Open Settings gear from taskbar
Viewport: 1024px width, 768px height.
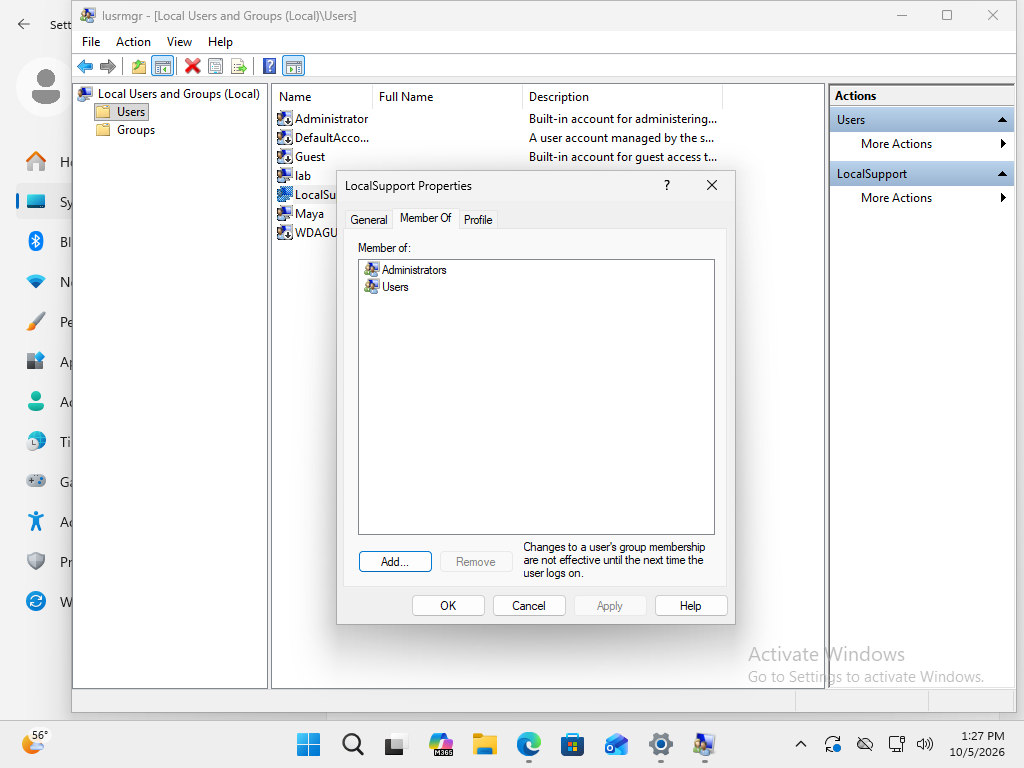coord(660,744)
